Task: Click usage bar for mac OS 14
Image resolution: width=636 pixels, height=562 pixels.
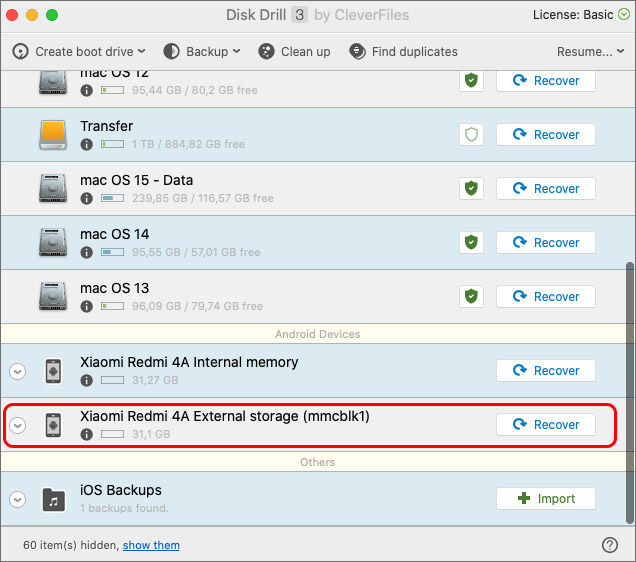Action: pos(112,252)
